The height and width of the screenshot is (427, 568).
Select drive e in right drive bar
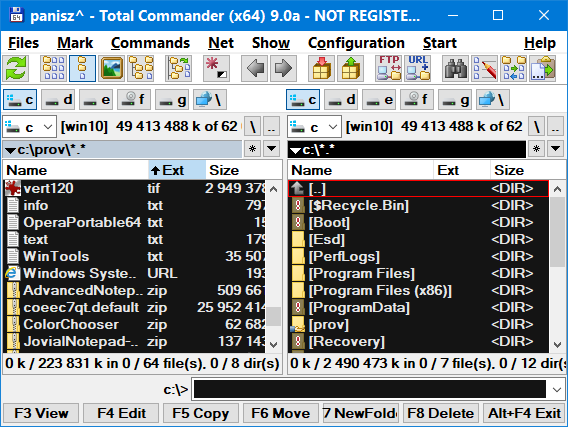tap(379, 100)
